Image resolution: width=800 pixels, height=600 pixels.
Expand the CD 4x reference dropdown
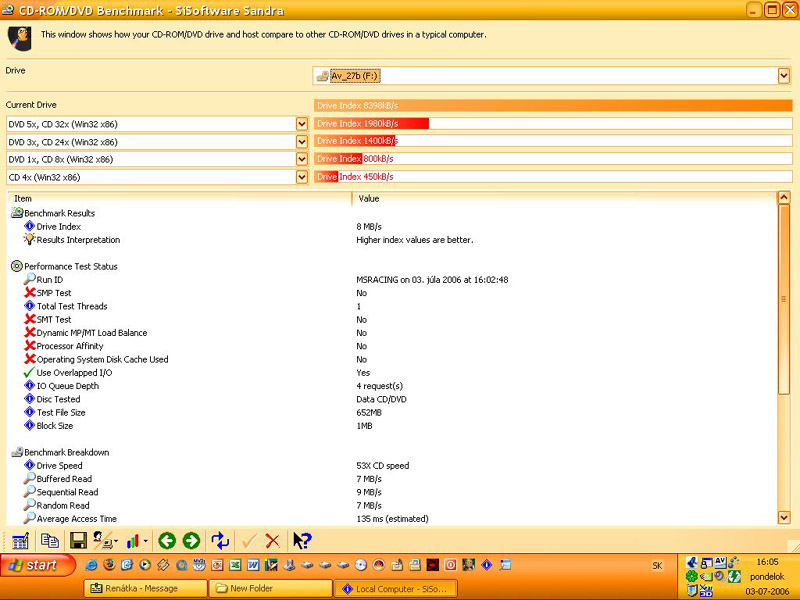point(302,177)
